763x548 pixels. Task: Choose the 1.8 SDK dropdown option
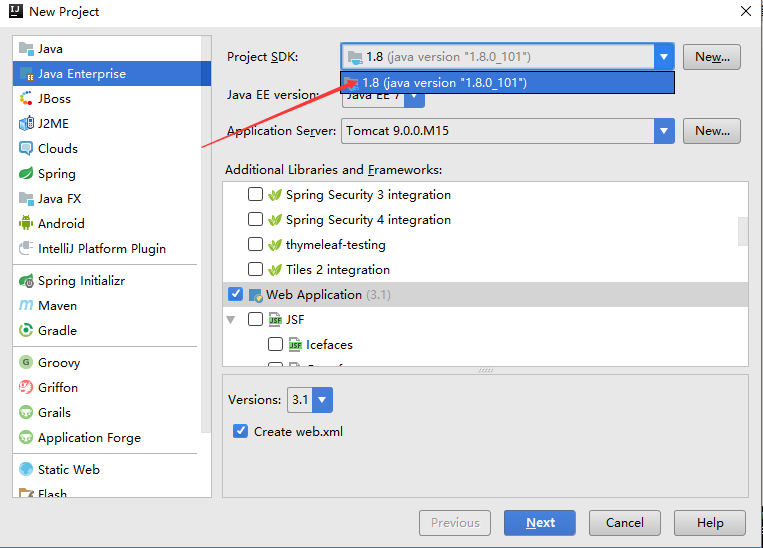[445, 82]
